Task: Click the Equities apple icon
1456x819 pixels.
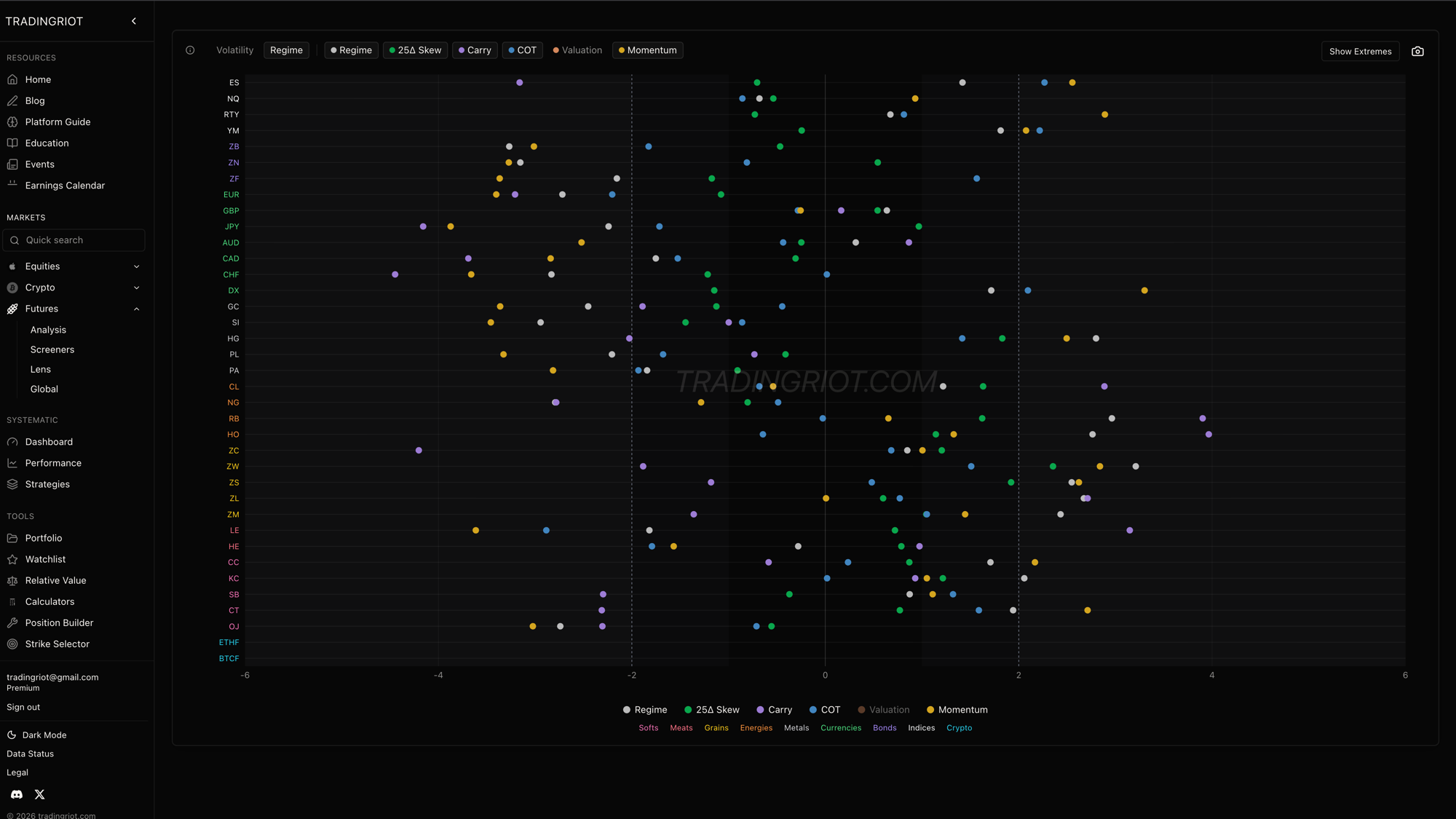Action: point(12,266)
